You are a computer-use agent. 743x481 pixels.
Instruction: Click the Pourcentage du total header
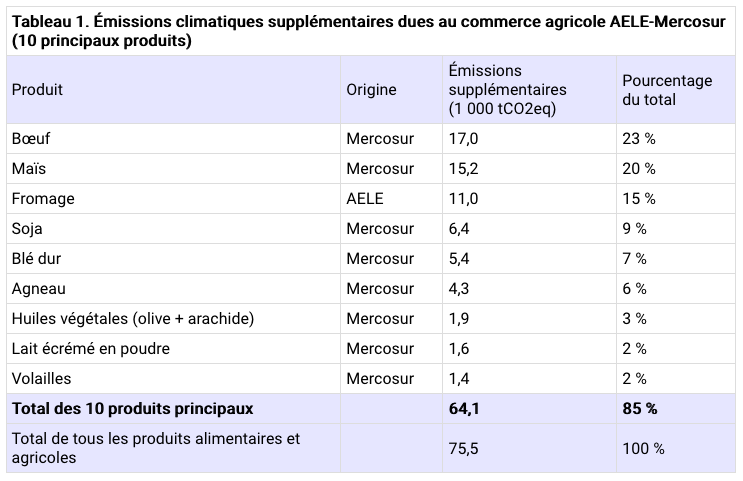pos(667,89)
